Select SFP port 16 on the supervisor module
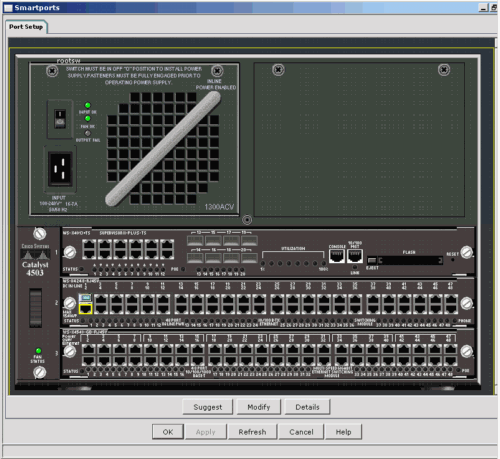 coord(213,258)
